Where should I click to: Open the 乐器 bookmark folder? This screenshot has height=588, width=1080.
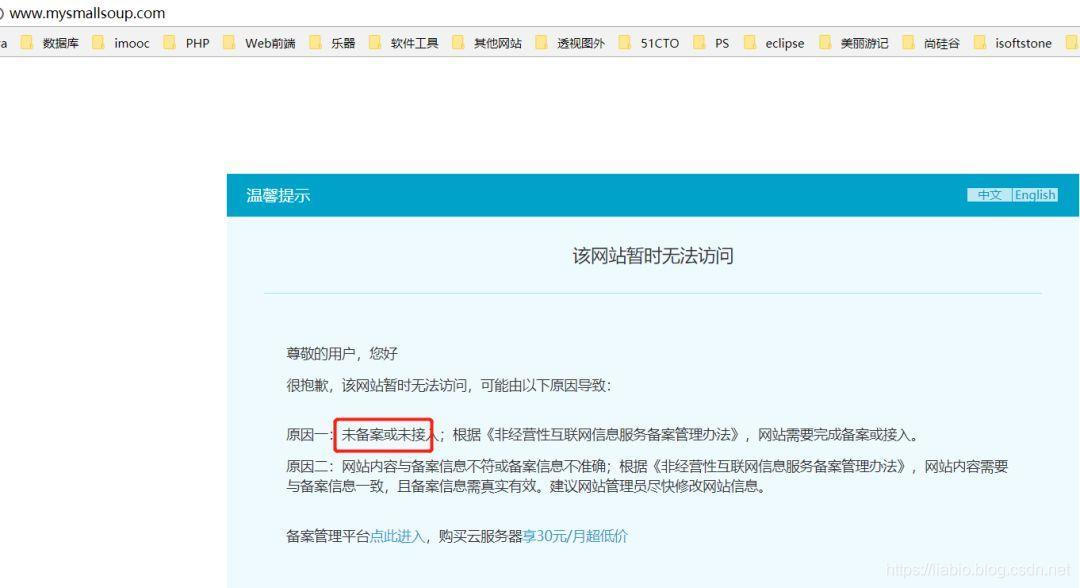[332, 43]
